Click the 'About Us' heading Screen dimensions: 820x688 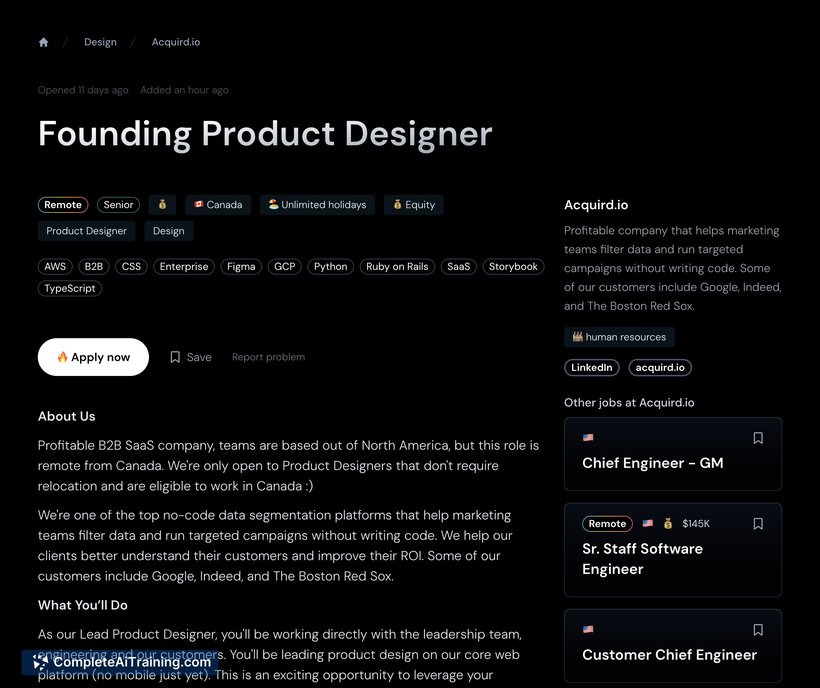66,417
